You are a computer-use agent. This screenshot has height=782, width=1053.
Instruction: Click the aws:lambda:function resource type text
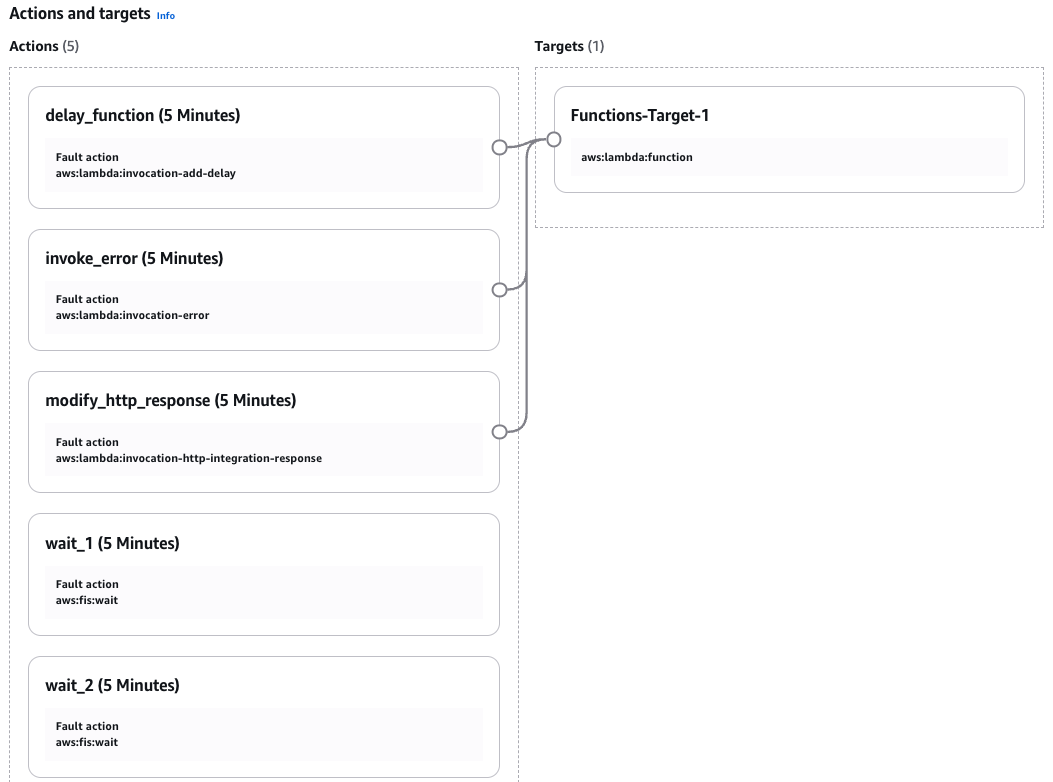click(636, 157)
